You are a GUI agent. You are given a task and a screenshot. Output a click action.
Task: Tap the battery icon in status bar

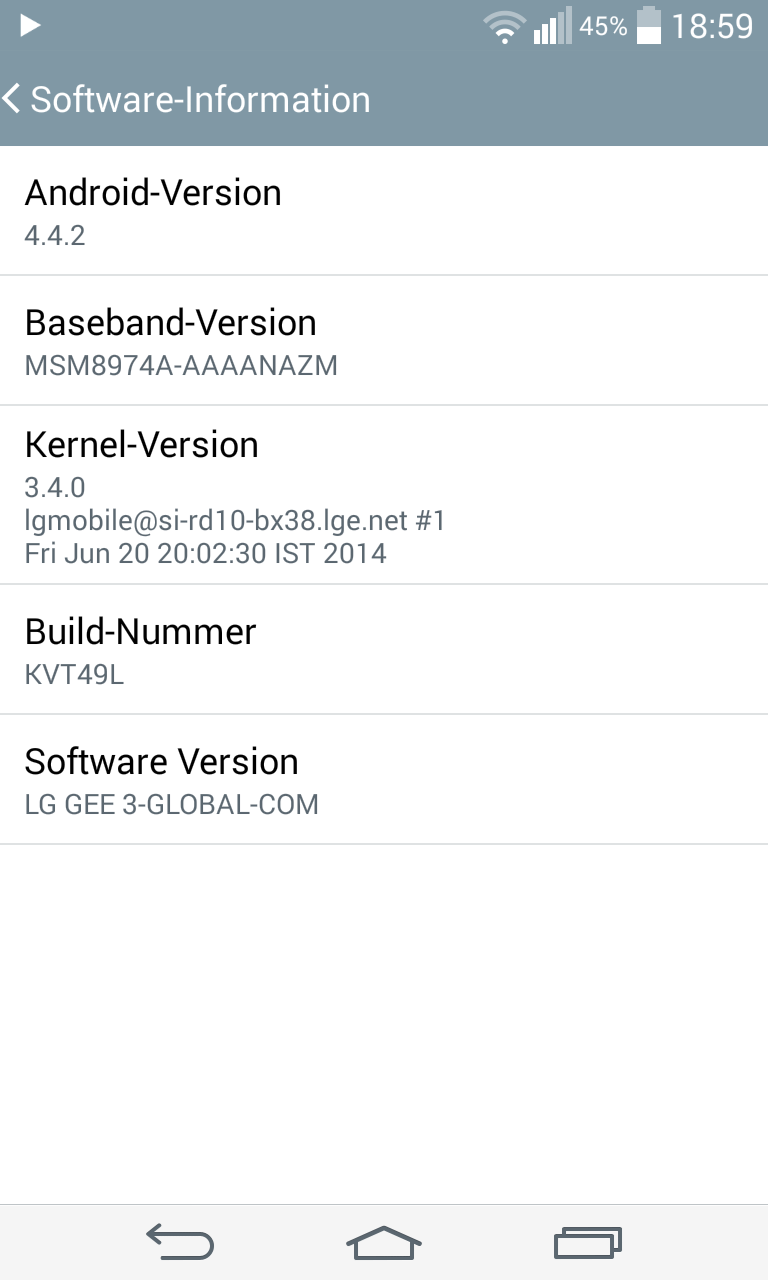649,26
